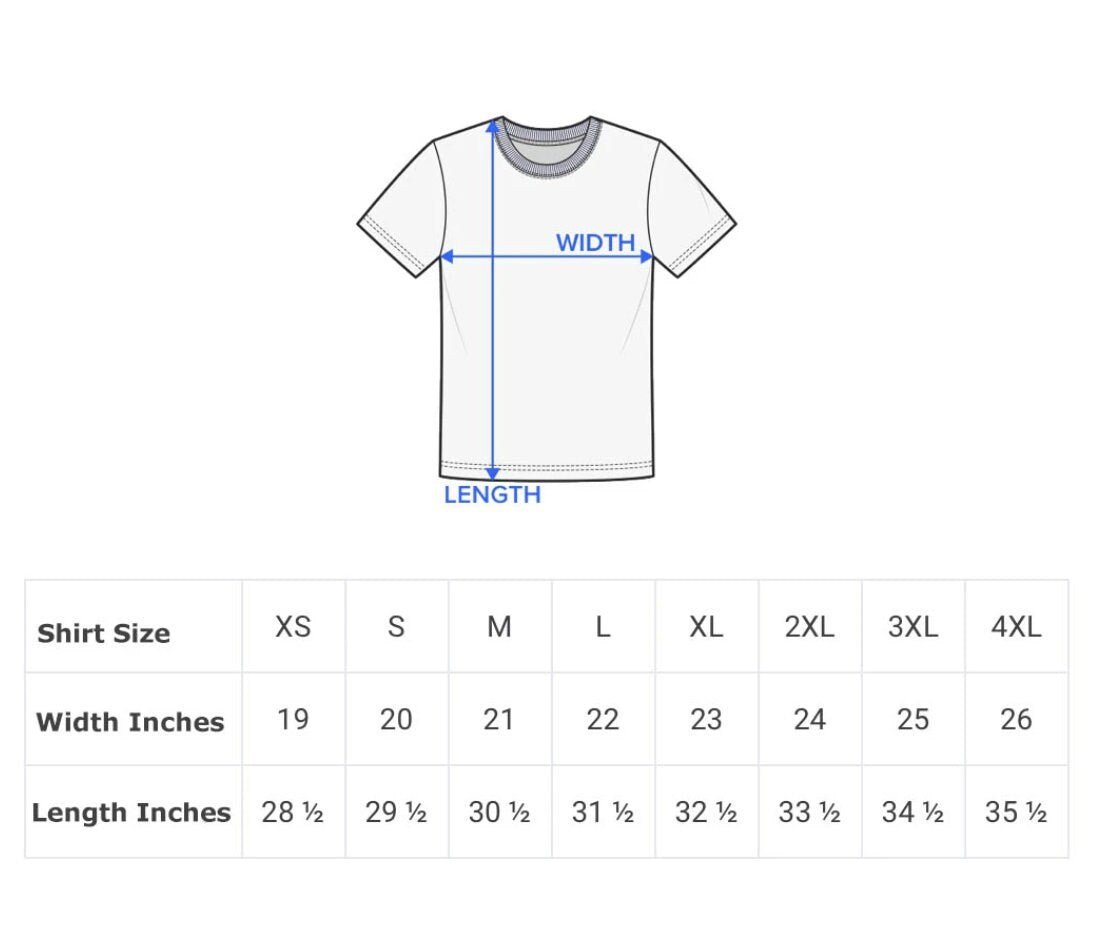Select the XL size cell

pyautogui.click(x=706, y=627)
